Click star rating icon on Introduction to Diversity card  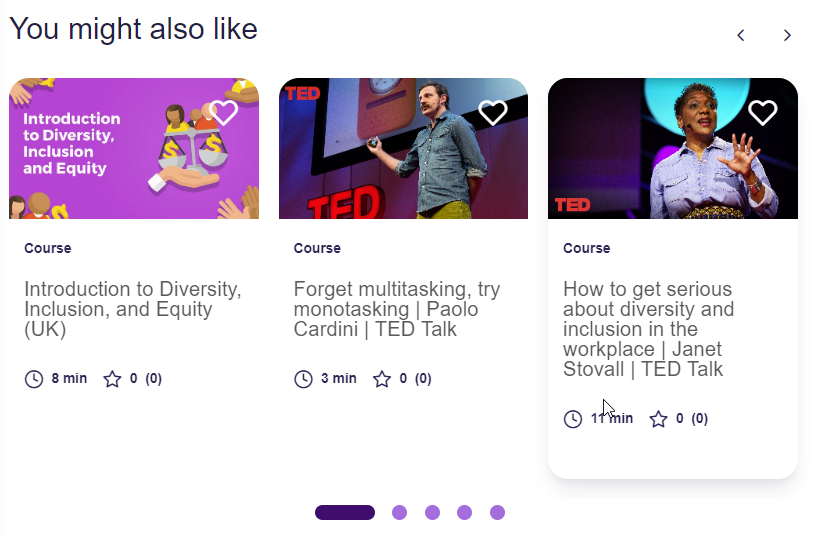pyautogui.click(x=112, y=379)
